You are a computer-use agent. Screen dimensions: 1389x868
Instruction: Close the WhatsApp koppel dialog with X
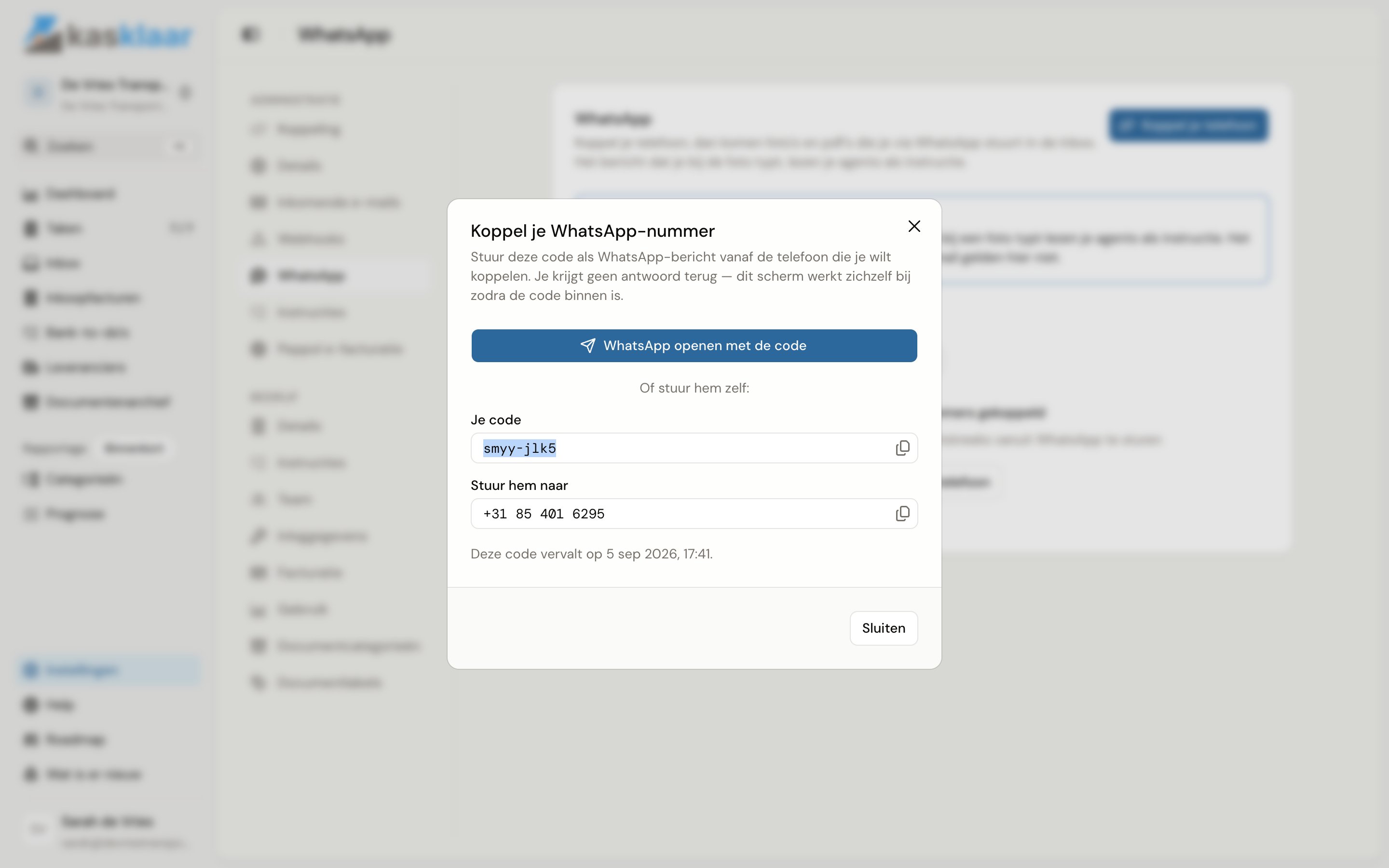point(914,226)
